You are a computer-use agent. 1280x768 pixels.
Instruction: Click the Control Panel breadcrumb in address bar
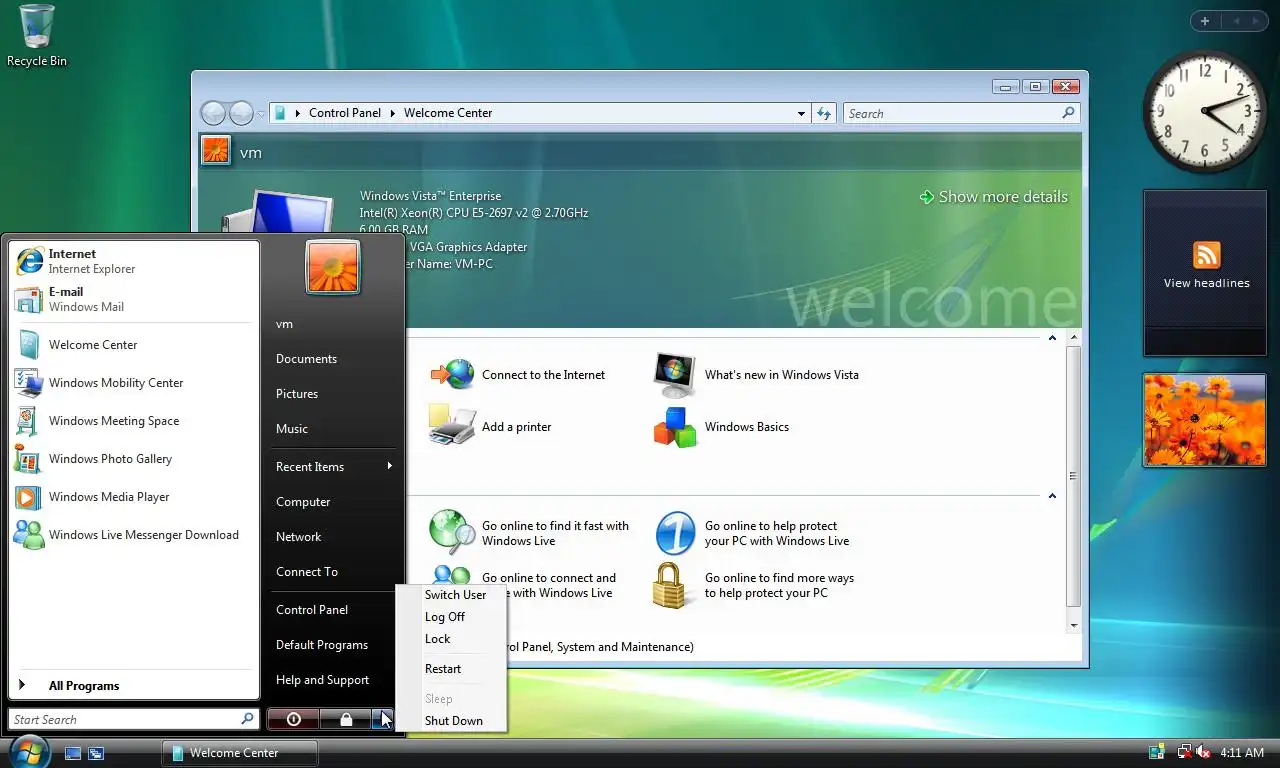345,113
